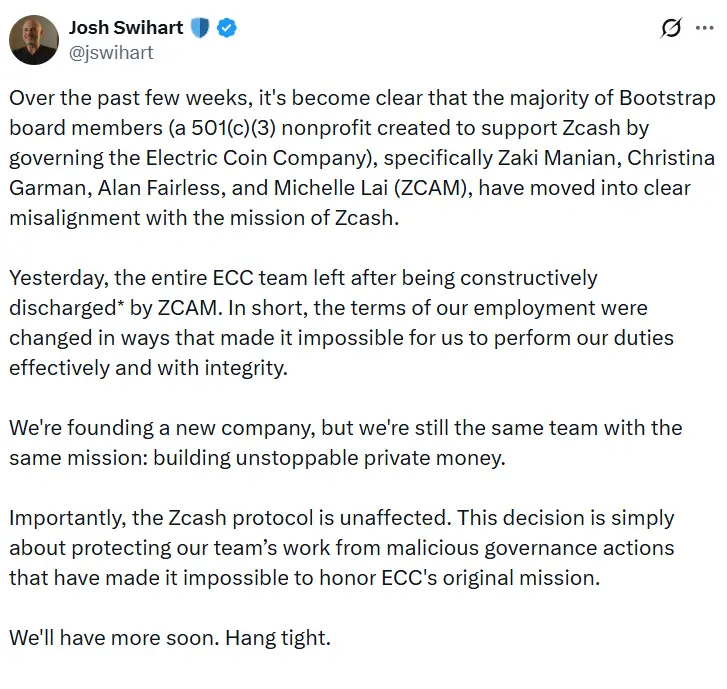Click the "501(c)(3)" text
This screenshot has width=727, height=689.
(249, 129)
